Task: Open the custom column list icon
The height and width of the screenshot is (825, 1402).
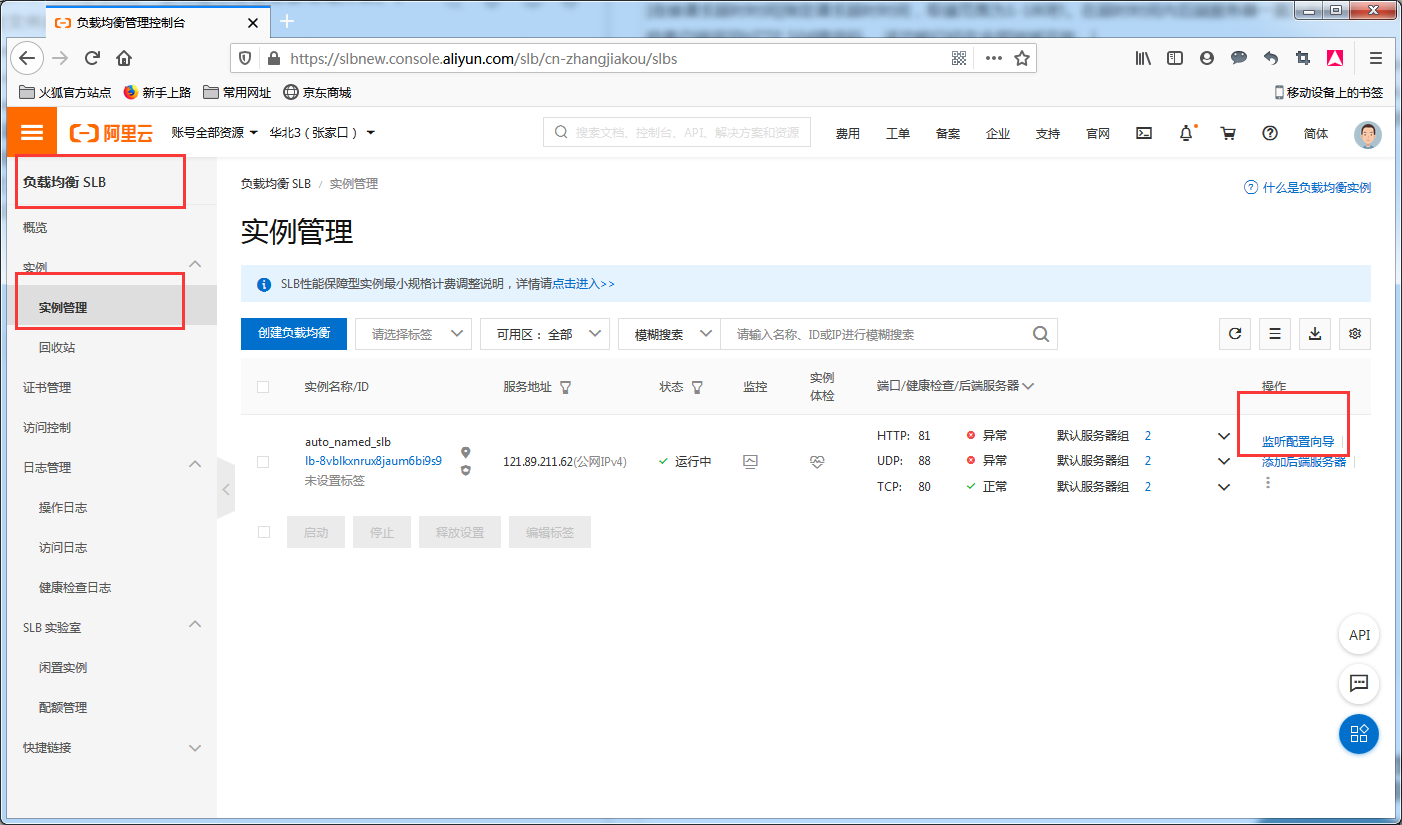Action: click(x=1274, y=333)
